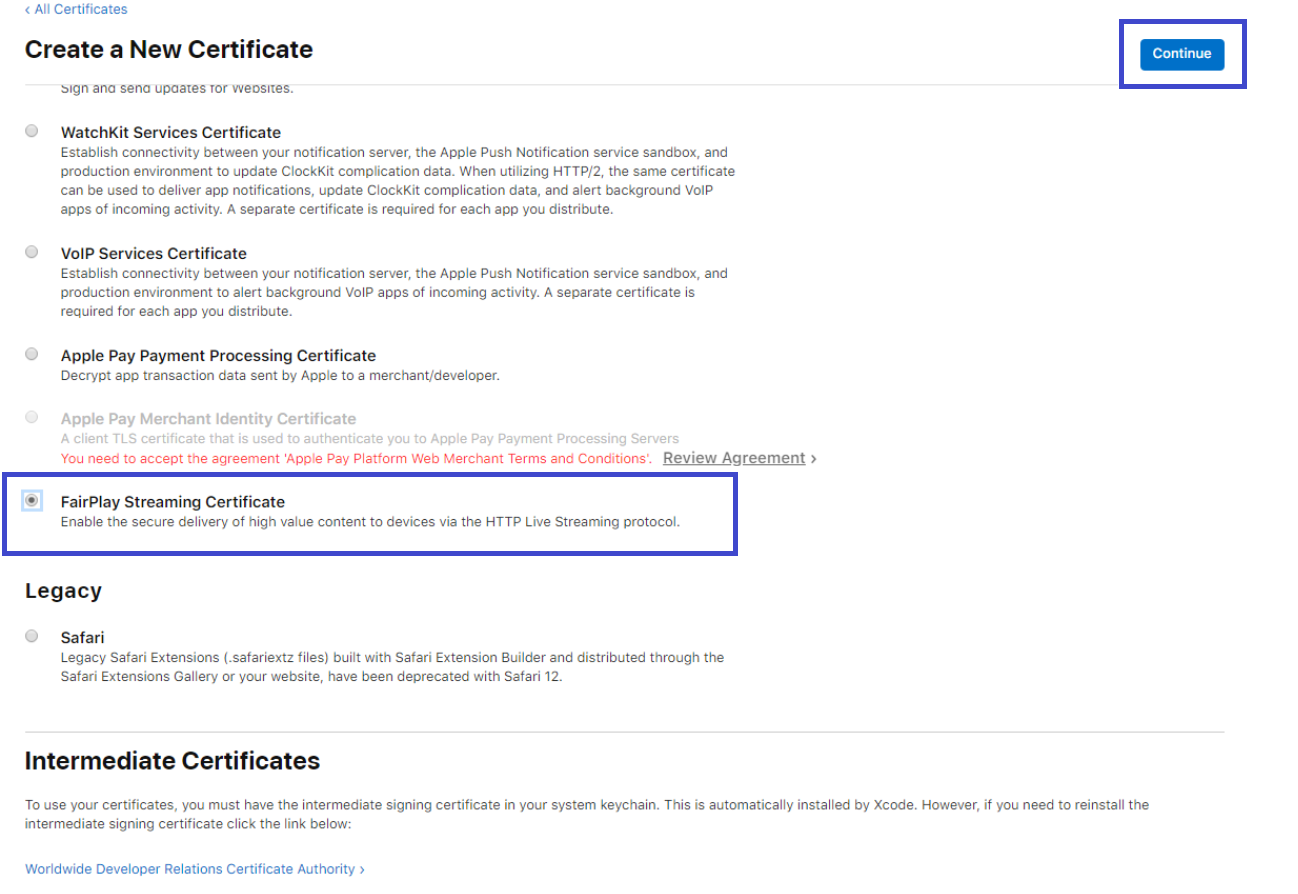Select WatchKit Services Certificate radio button
Screen dimensions: 1298x894
pos(32,131)
